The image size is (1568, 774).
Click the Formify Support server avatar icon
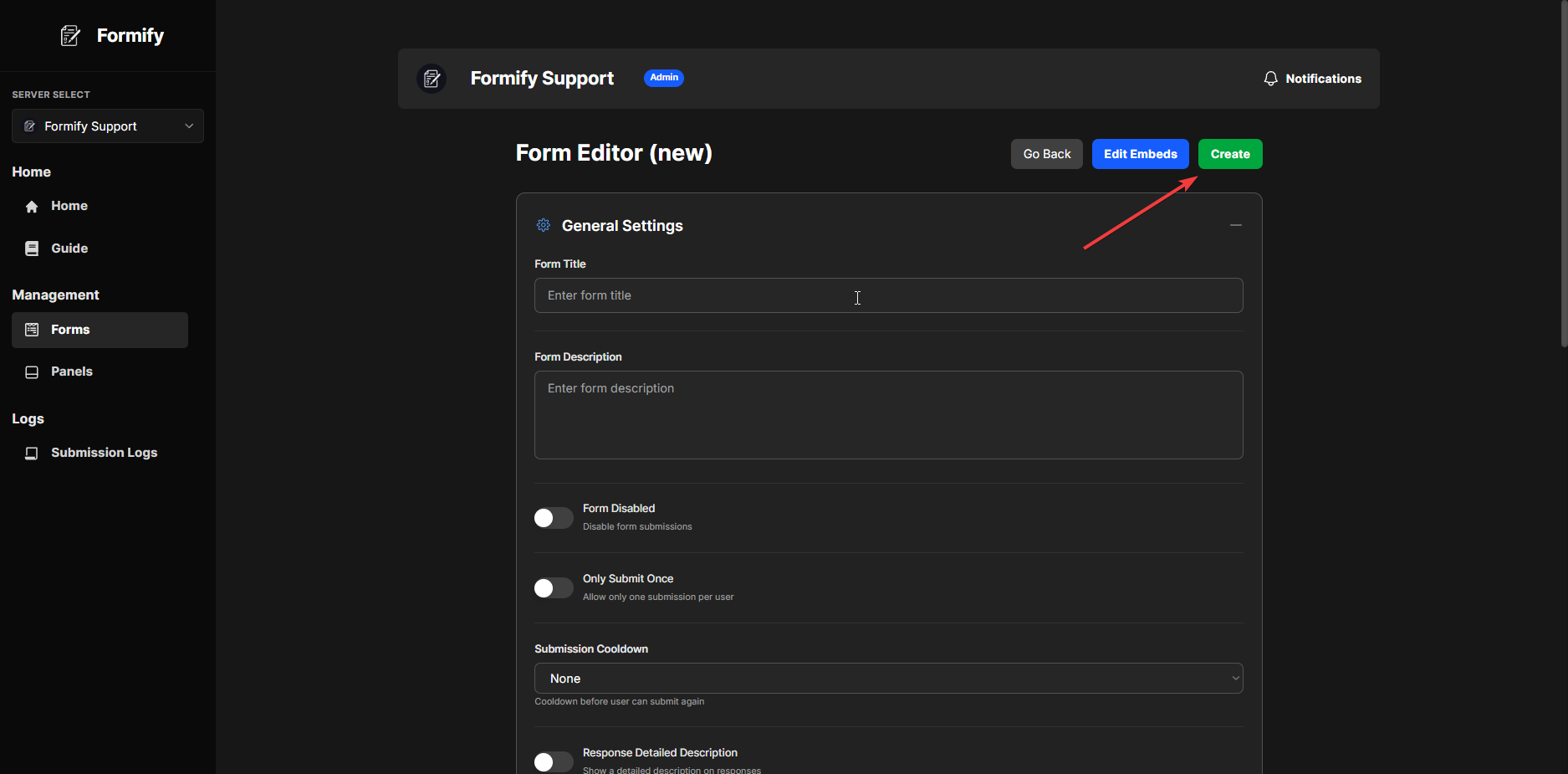[x=432, y=78]
